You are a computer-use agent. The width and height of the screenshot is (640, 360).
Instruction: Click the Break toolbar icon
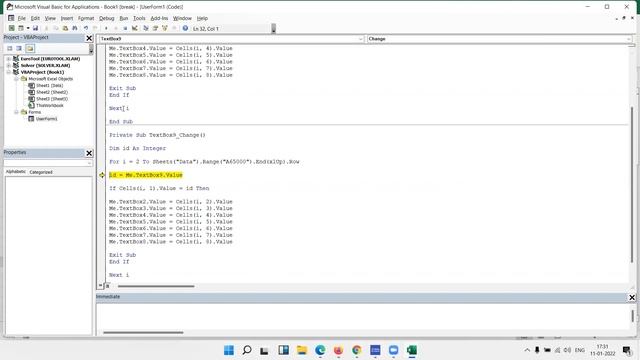[116, 28]
